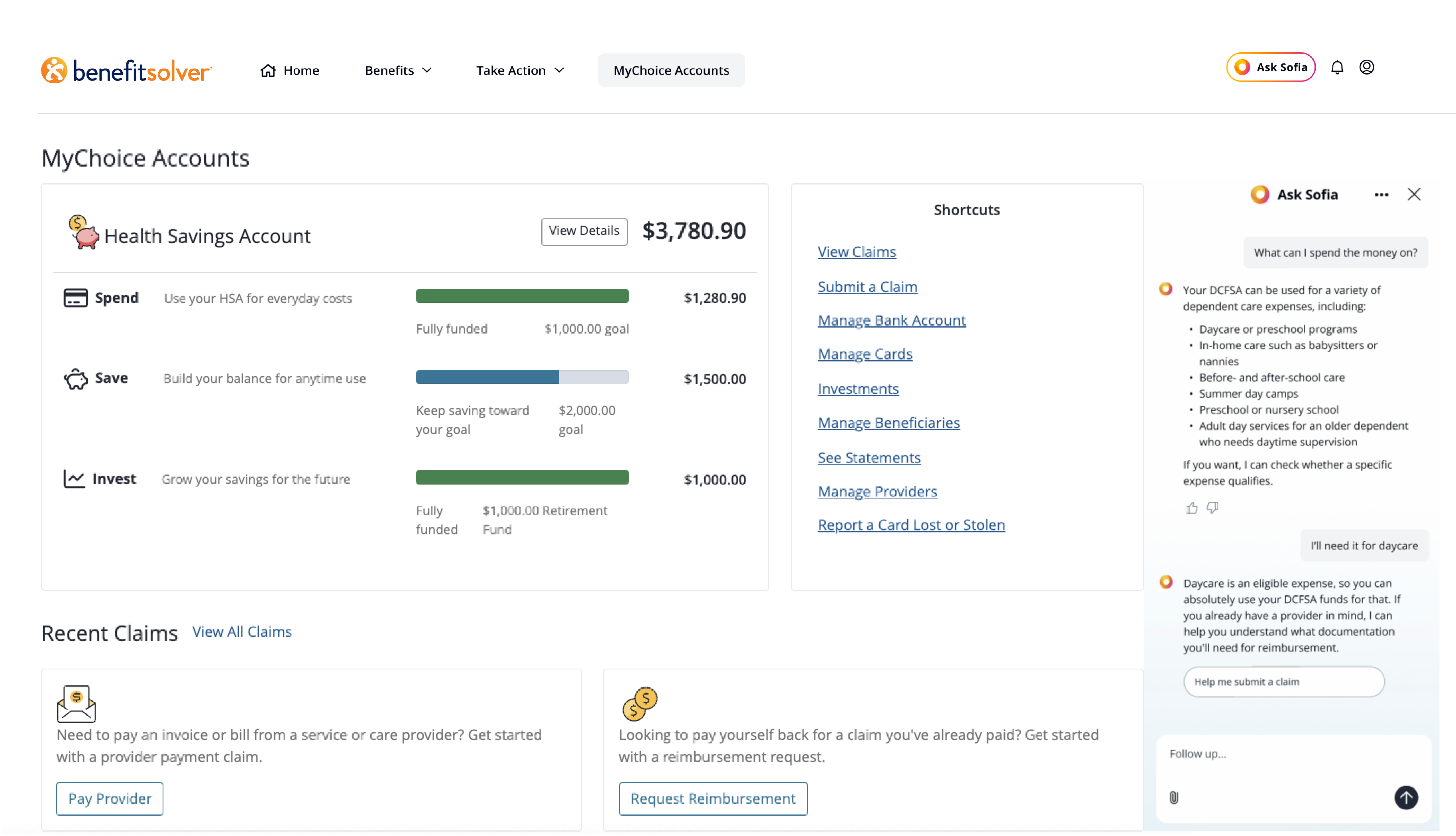Open the notifications bell icon
The image size is (1456, 836).
click(x=1338, y=67)
